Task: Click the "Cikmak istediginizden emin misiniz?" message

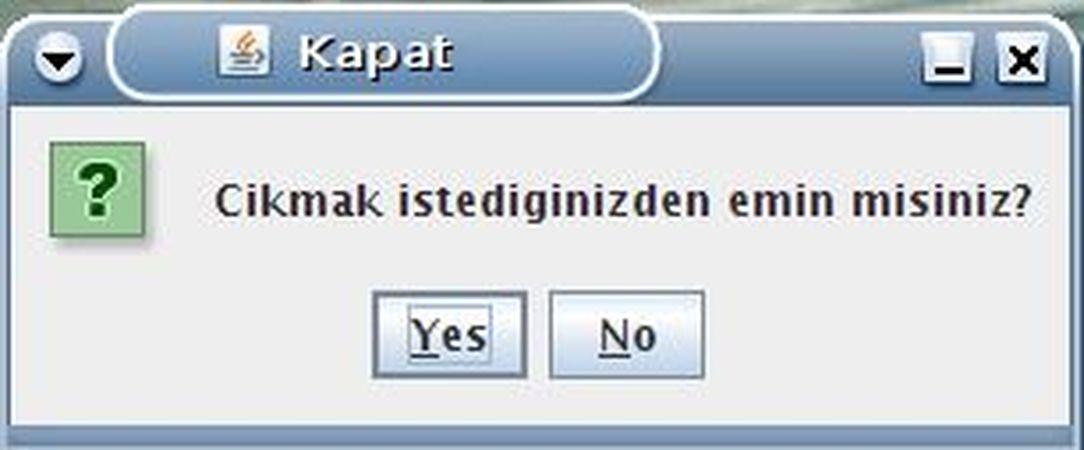Action: coord(623,201)
